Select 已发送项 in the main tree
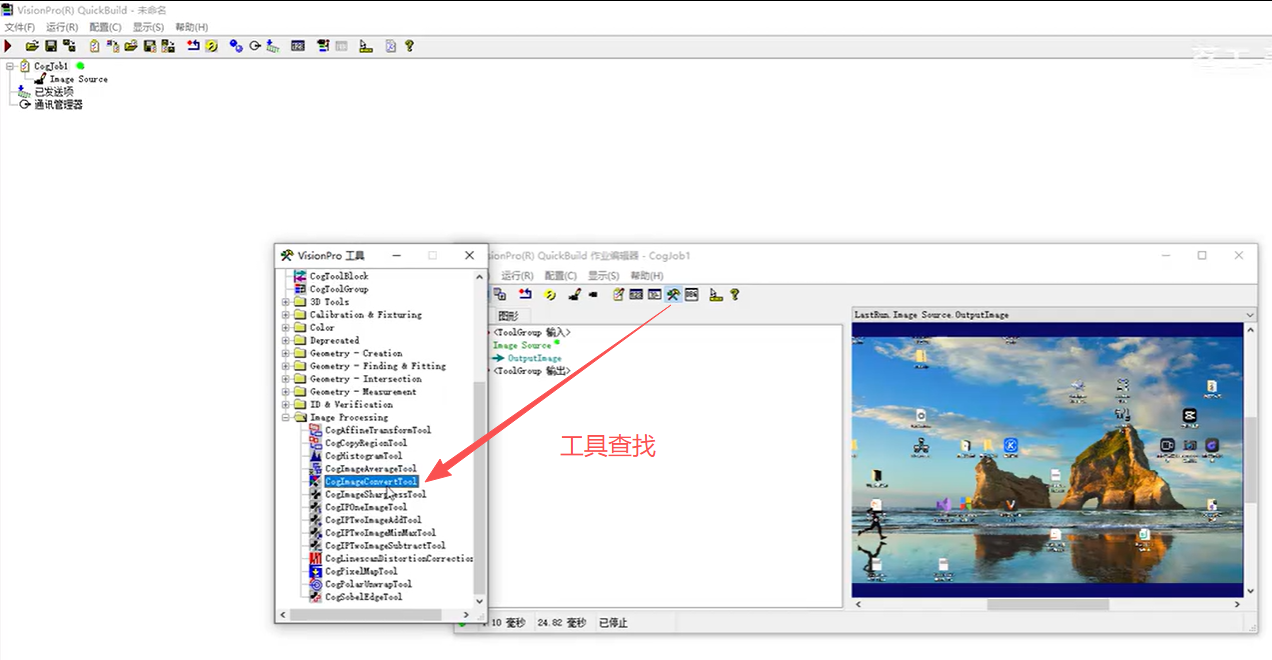 [x=54, y=91]
